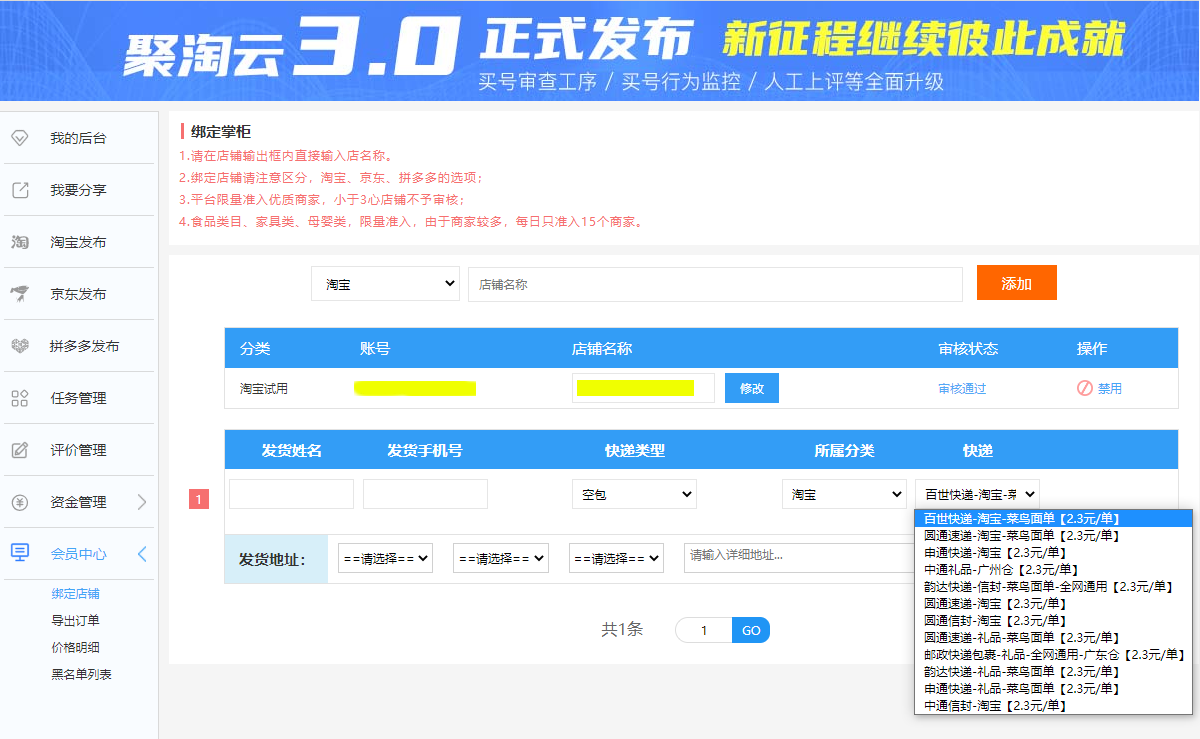Click the share icon beside 我要分享
The height and width of the screenshot is (739, 1200).
pyautogui.click(x=20, y=190)
